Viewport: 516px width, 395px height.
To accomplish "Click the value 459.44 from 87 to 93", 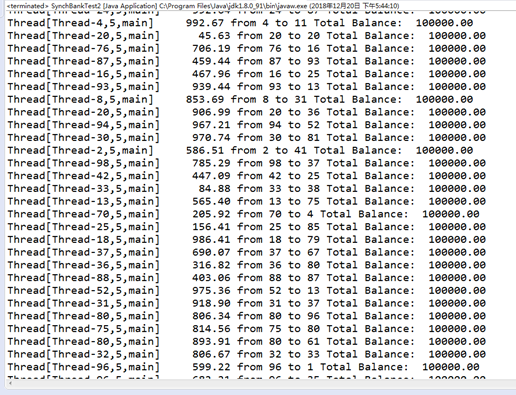I will (x=211, y=61).
